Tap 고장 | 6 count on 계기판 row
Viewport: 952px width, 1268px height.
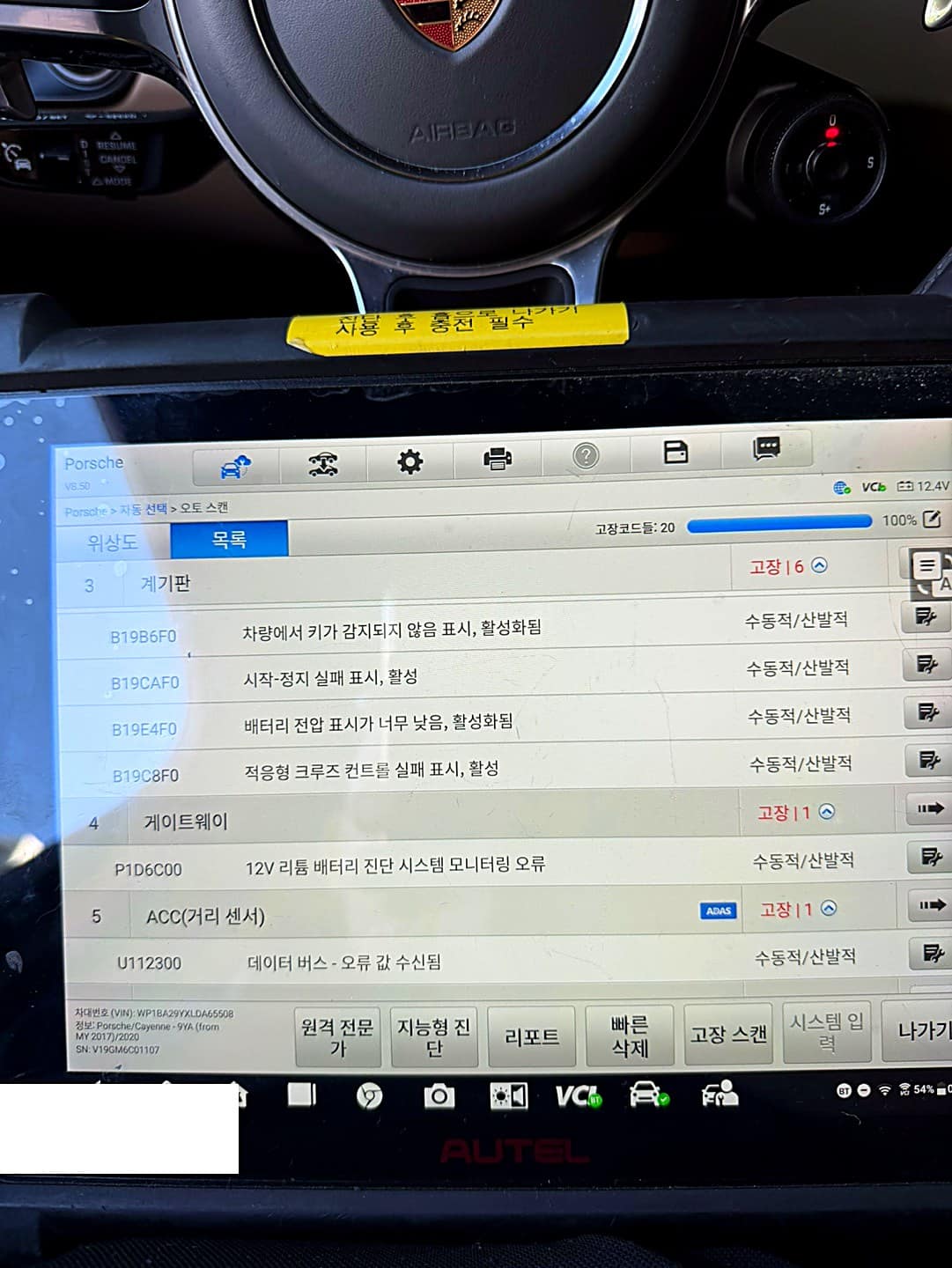click(x=777, y=567)
